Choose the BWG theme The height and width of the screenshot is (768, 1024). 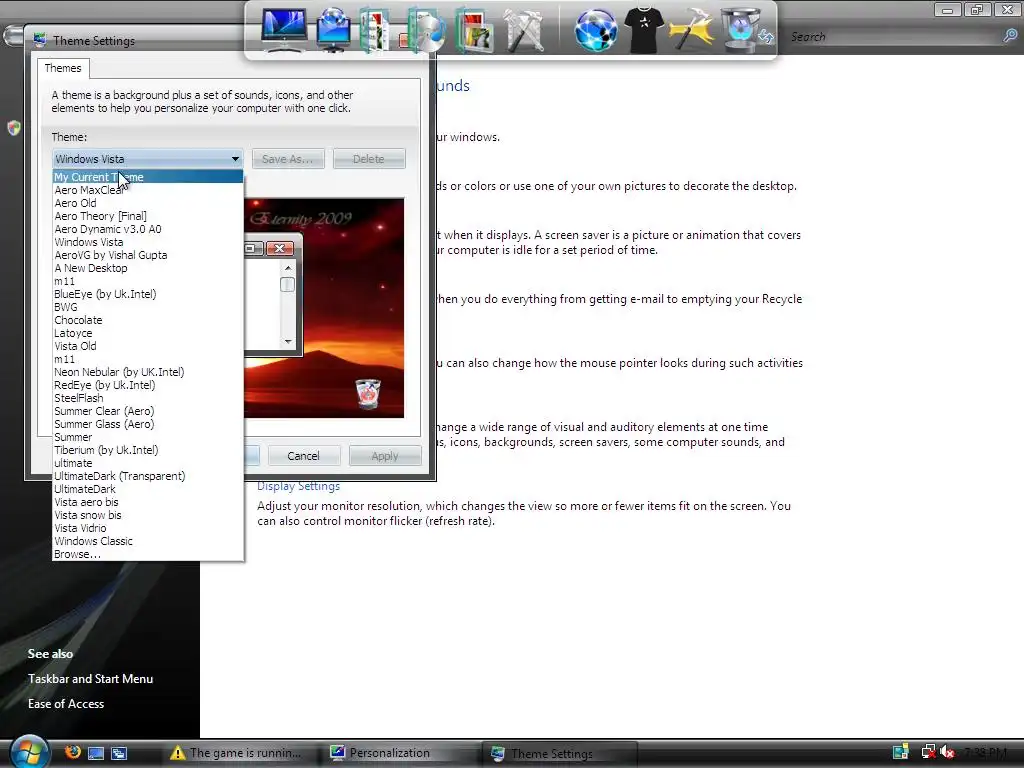point(148,307)
